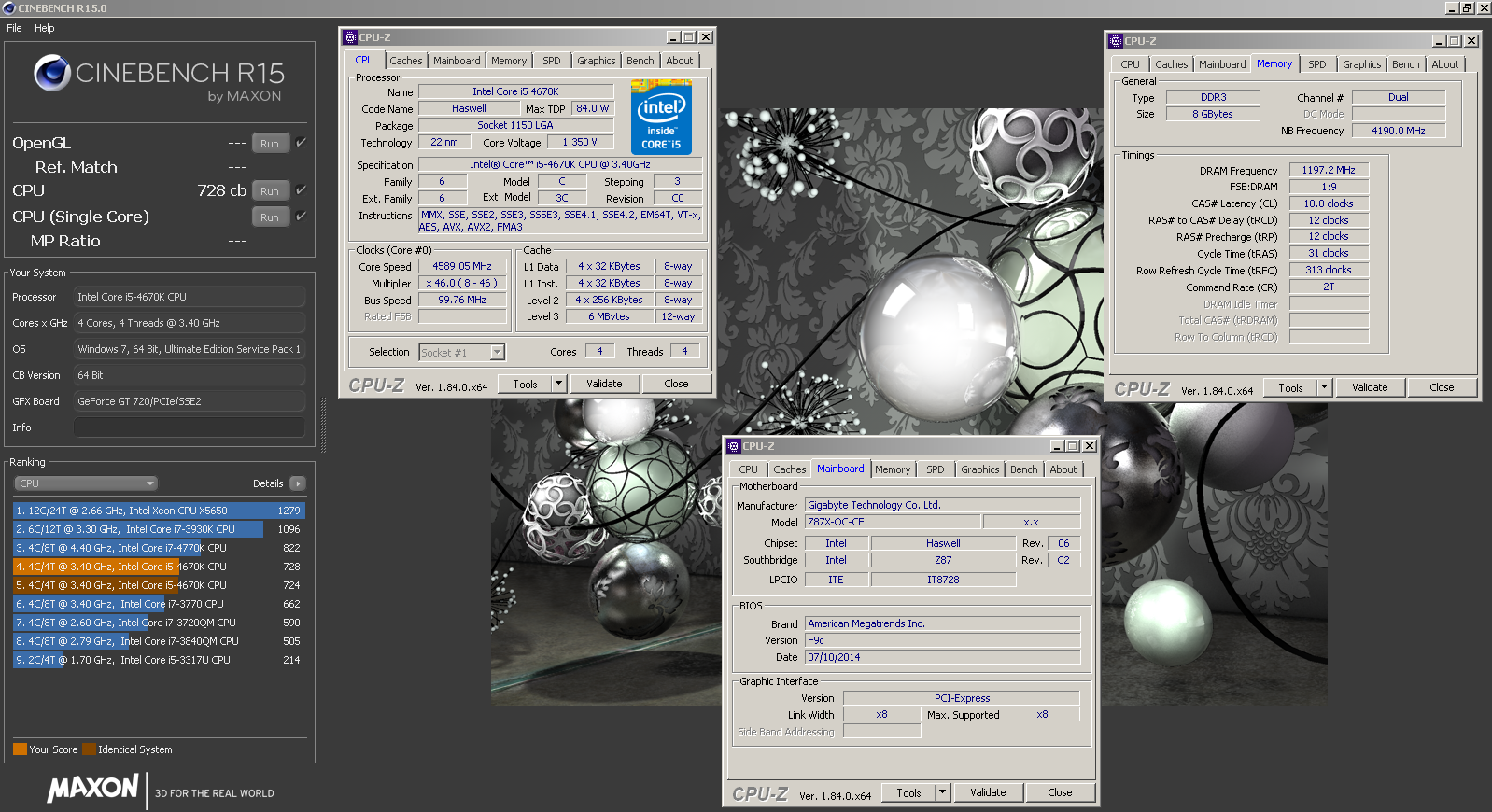Open the Help menu in Cinebench
The width and height of the screenshot is (1492, 812).
(x=45, y=28)
